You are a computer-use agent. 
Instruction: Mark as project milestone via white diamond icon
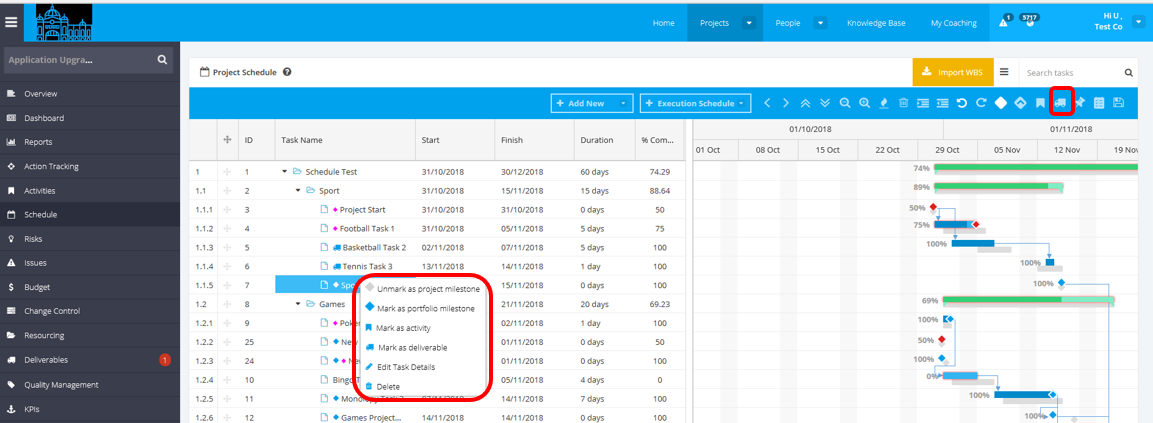[1001, 103]
